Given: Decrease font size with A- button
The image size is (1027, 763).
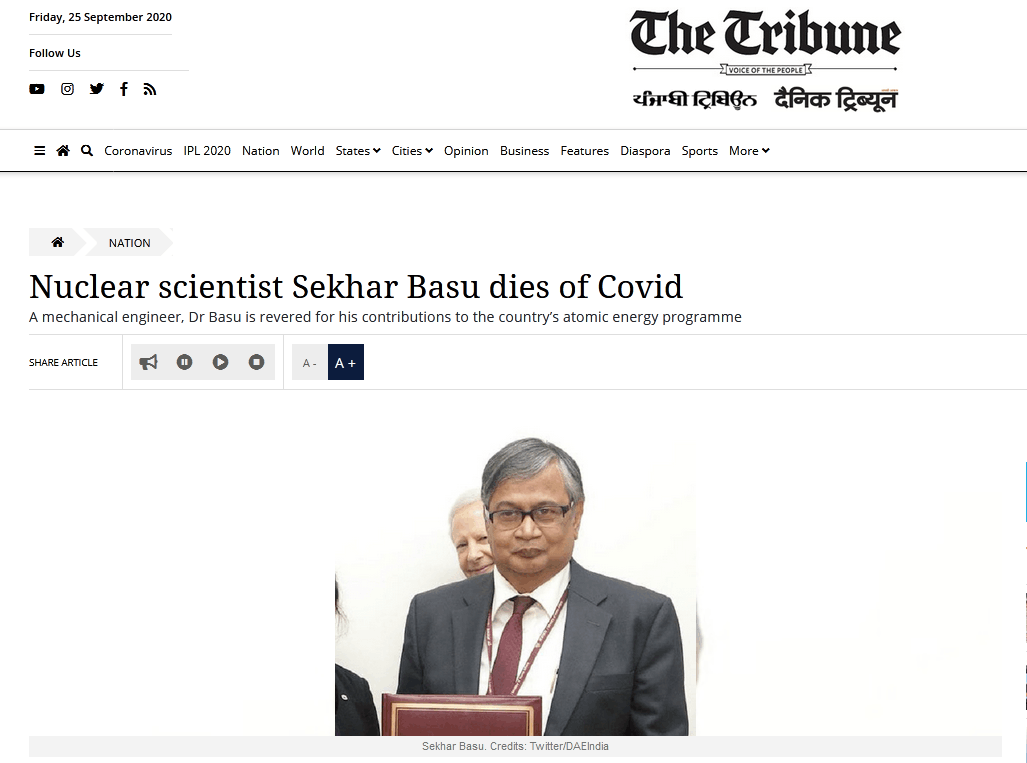Looking at the screenshot, I should (x=310, y=362).
